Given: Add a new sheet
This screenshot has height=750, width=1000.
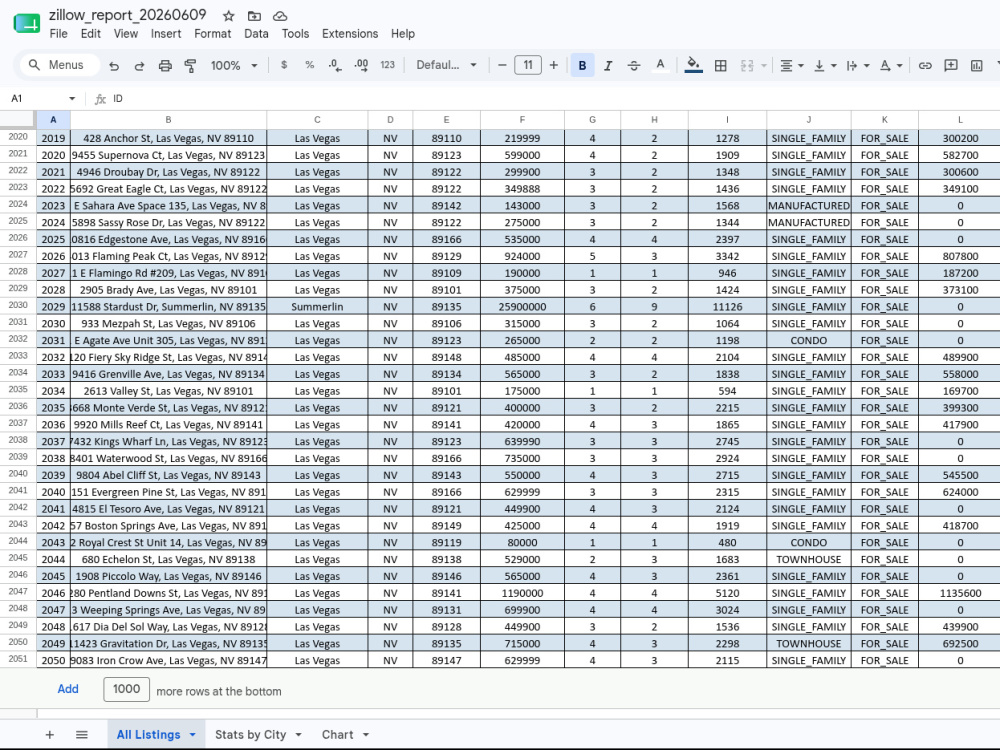Looking at the screenshot, I should [49, 735].
